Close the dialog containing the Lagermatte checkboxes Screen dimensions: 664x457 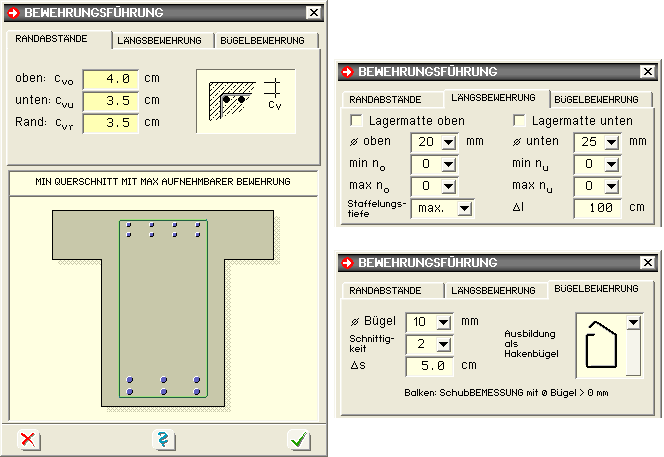pyautogui.click(x=650, y=72)
